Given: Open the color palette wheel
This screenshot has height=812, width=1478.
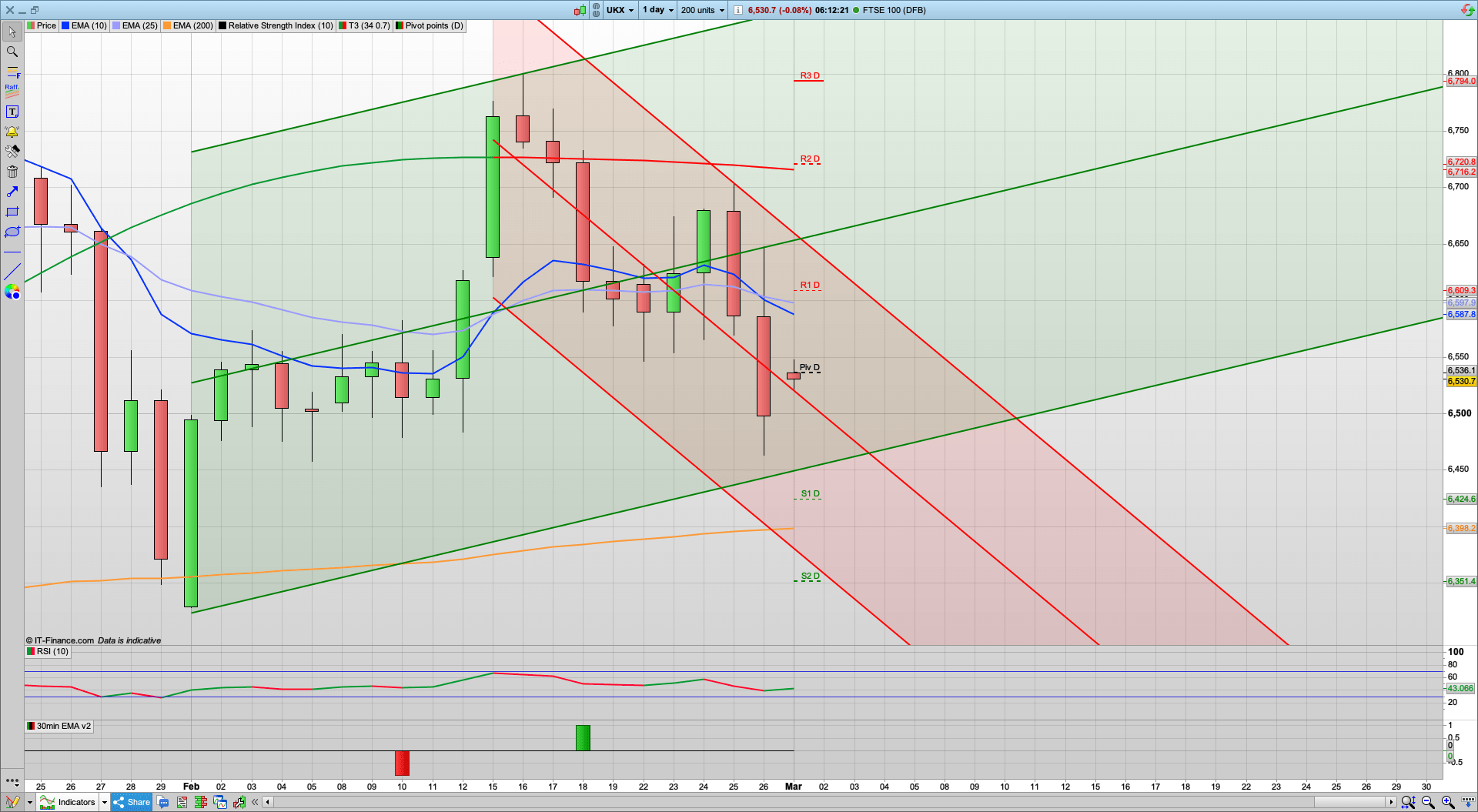Looking at the screenshot, I should pos(12,292).
